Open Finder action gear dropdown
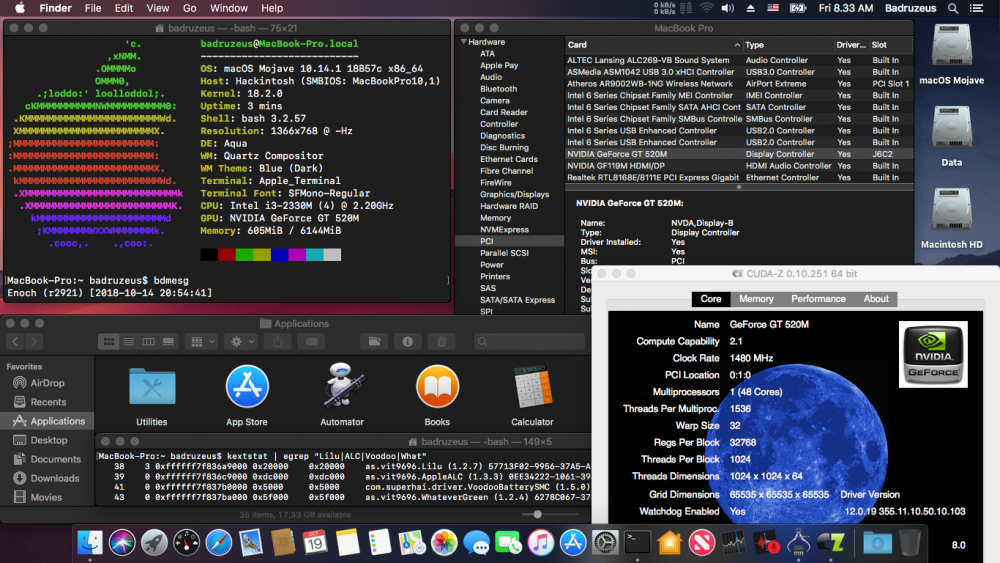 point(242,342)
